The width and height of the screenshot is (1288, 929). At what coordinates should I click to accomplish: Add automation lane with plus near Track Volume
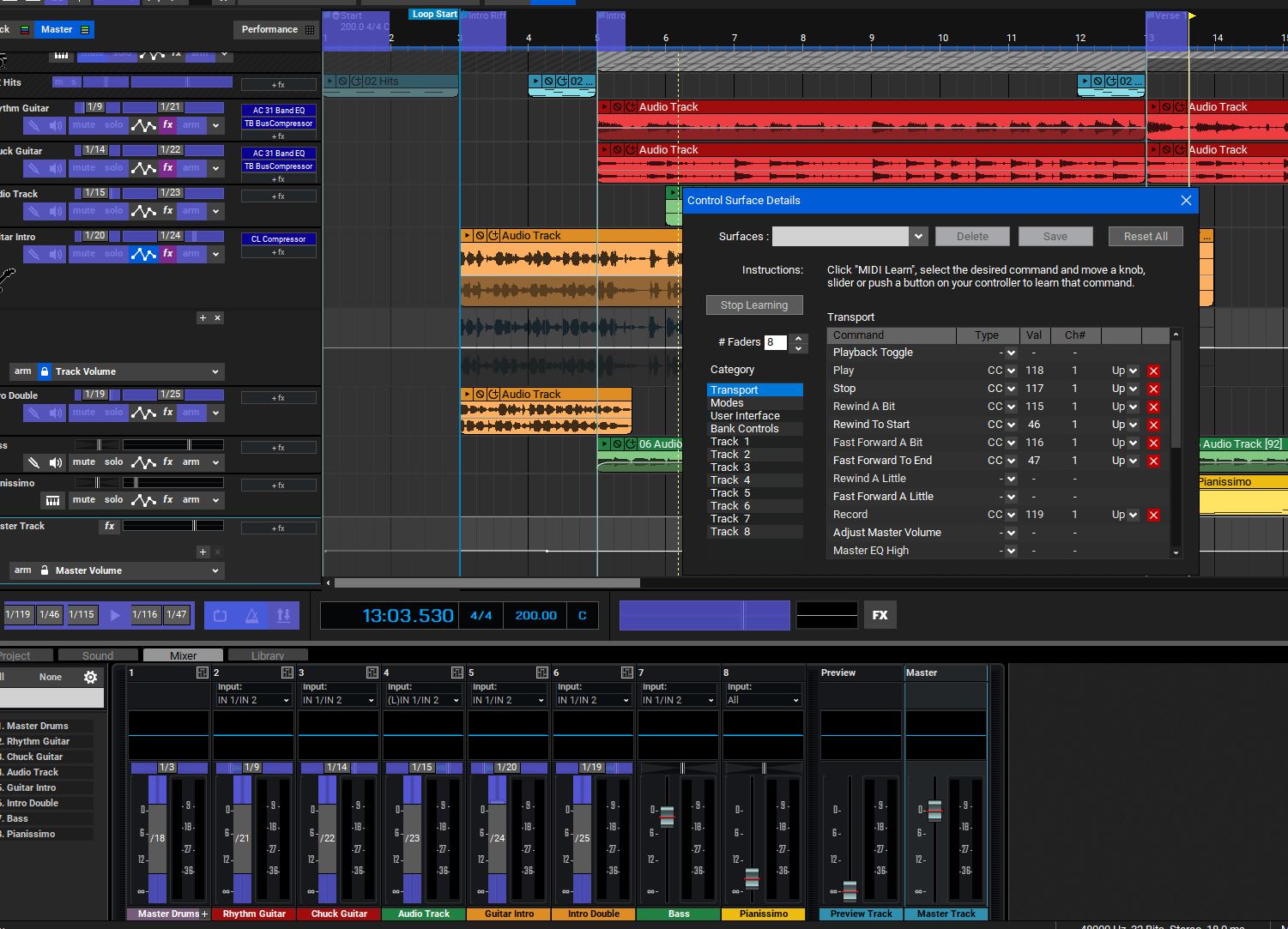[x=203, y=317]
